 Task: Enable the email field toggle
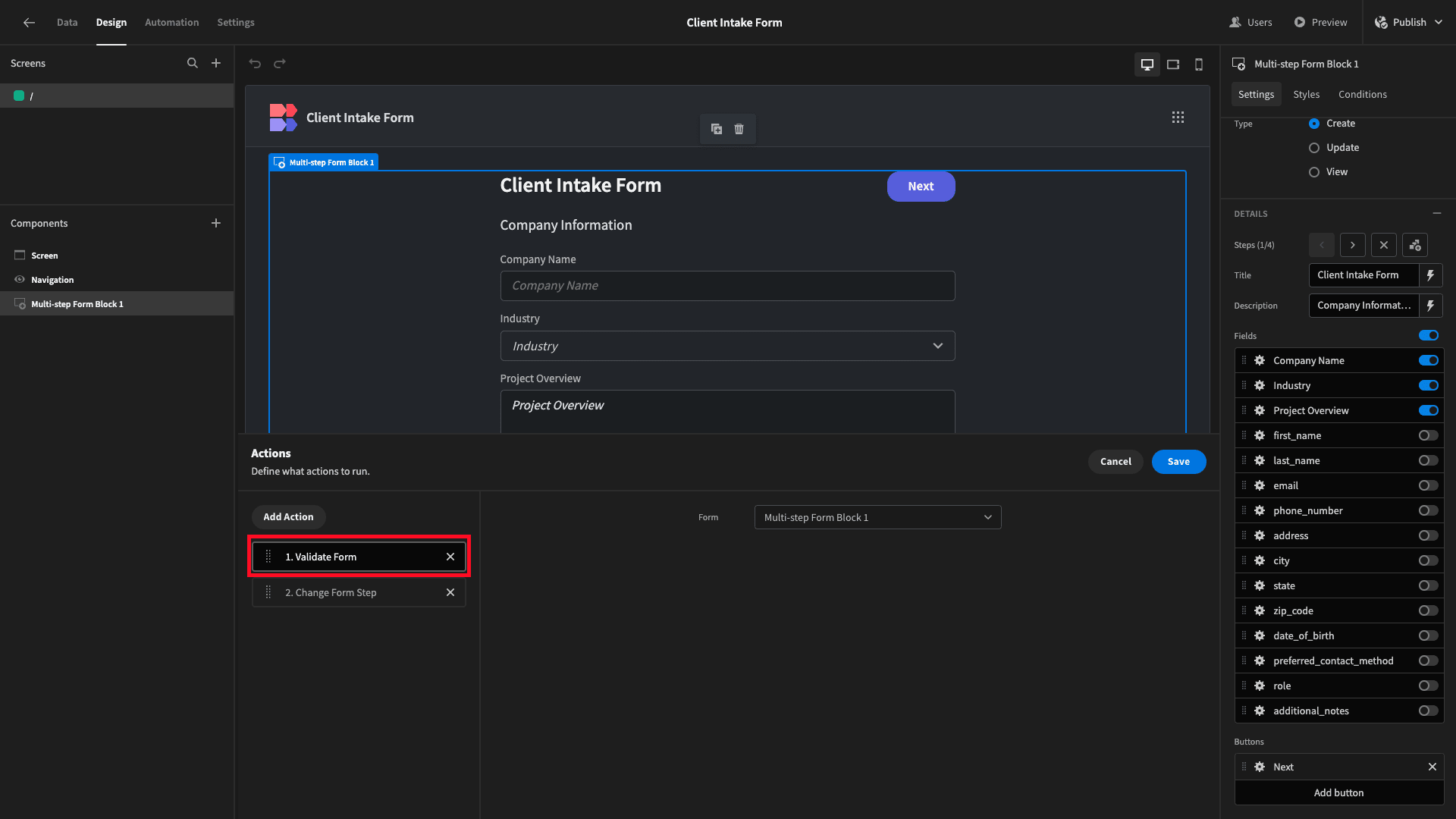1429,485
